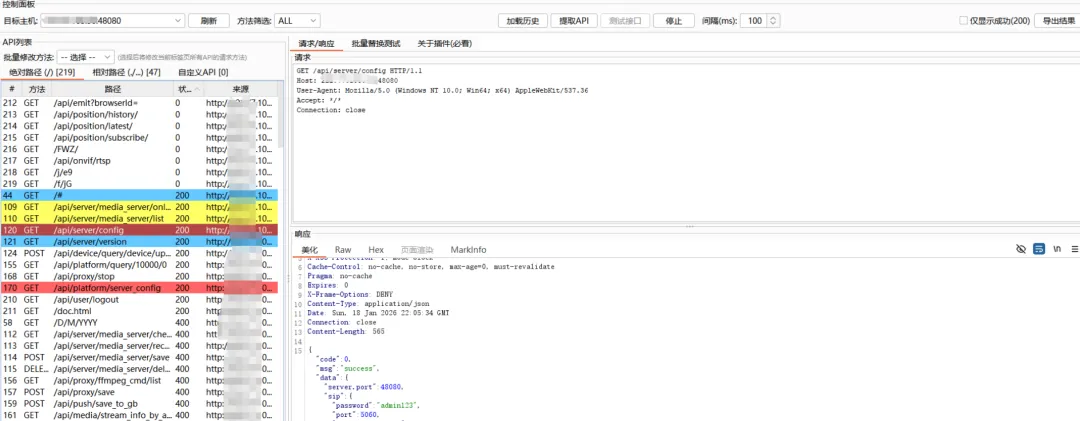Open the 关于插件(必看) tab
The height and width of the screenshot is (421, 1080).
444,43
